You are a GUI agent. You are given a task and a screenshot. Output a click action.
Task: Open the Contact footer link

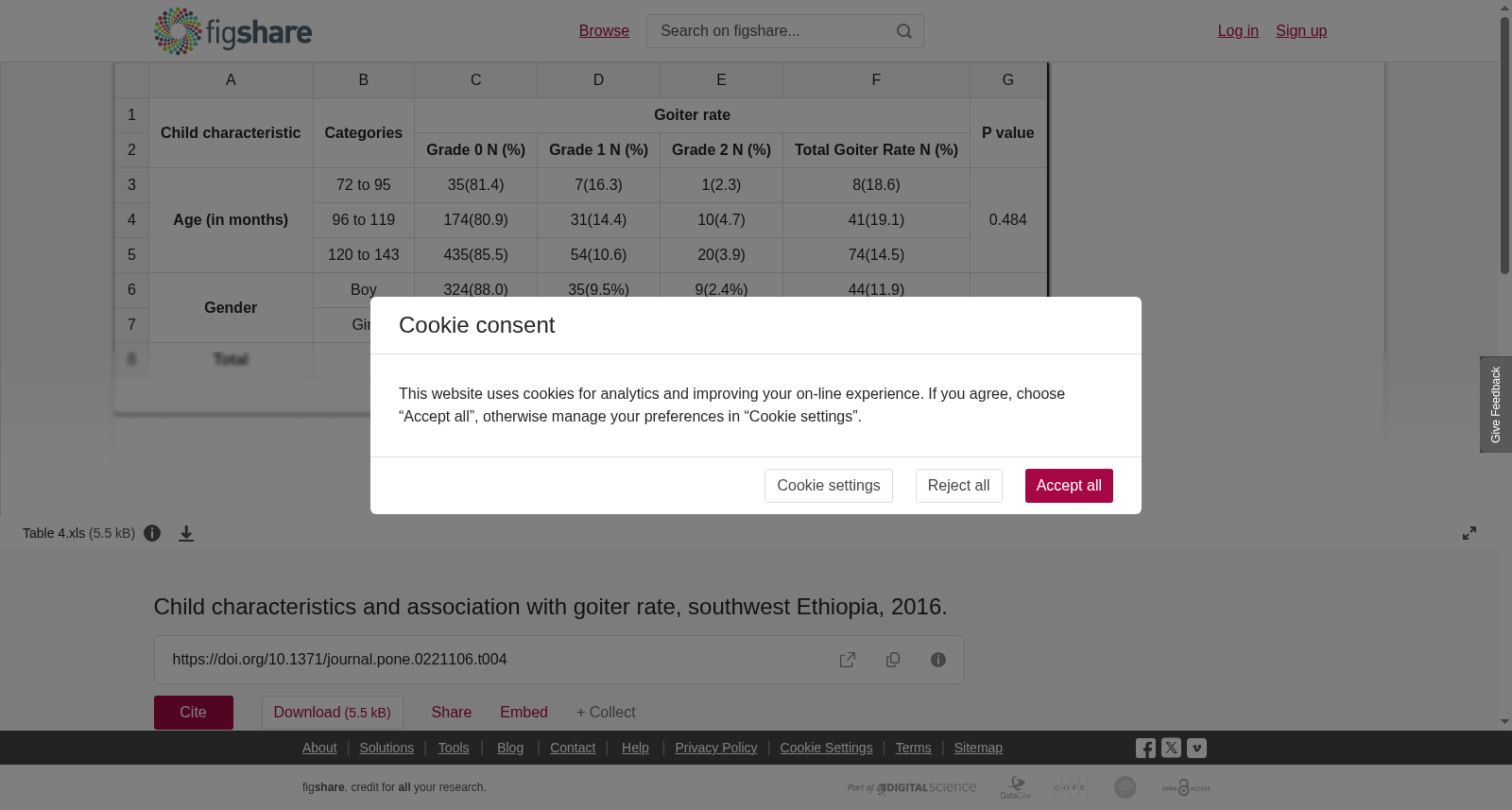[573, 748]
